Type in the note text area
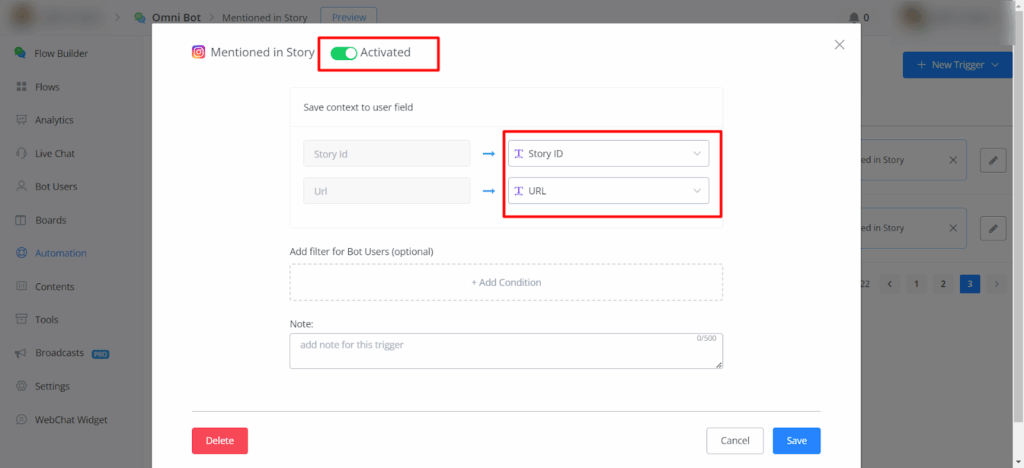The width and height of the screenshot is (1024, 468). click(x=506, y=351)
